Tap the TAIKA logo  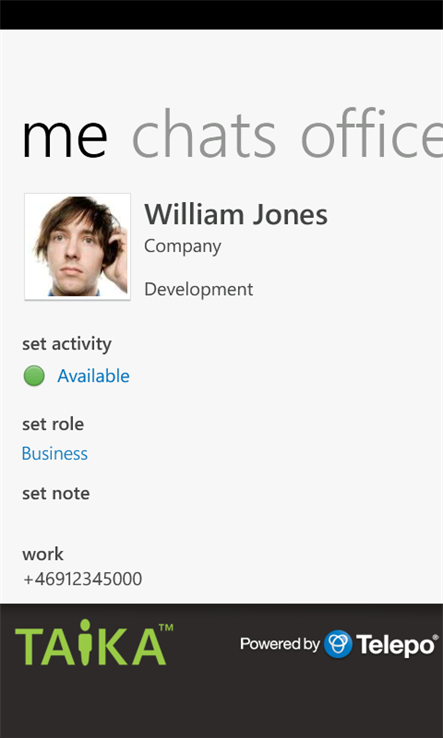pyautogui.click(x=94, y=643)
